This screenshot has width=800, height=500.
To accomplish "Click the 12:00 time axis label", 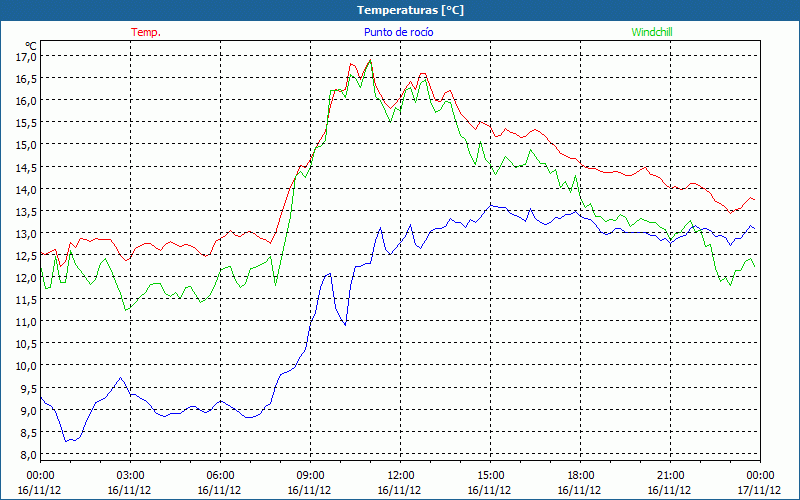I will click(x=401, y=476).
